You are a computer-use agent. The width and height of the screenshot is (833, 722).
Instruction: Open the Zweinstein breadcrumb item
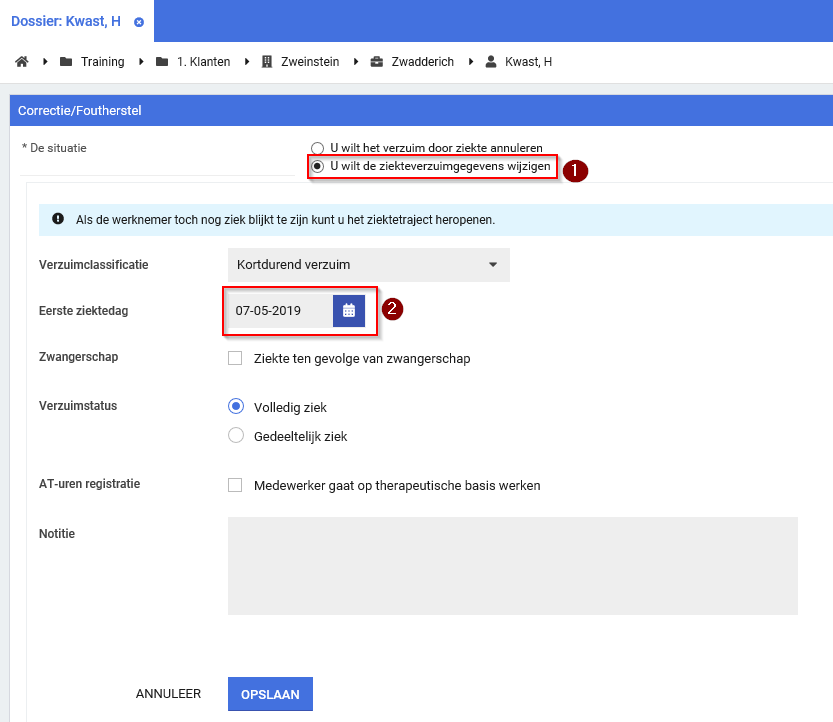[308, 62]
